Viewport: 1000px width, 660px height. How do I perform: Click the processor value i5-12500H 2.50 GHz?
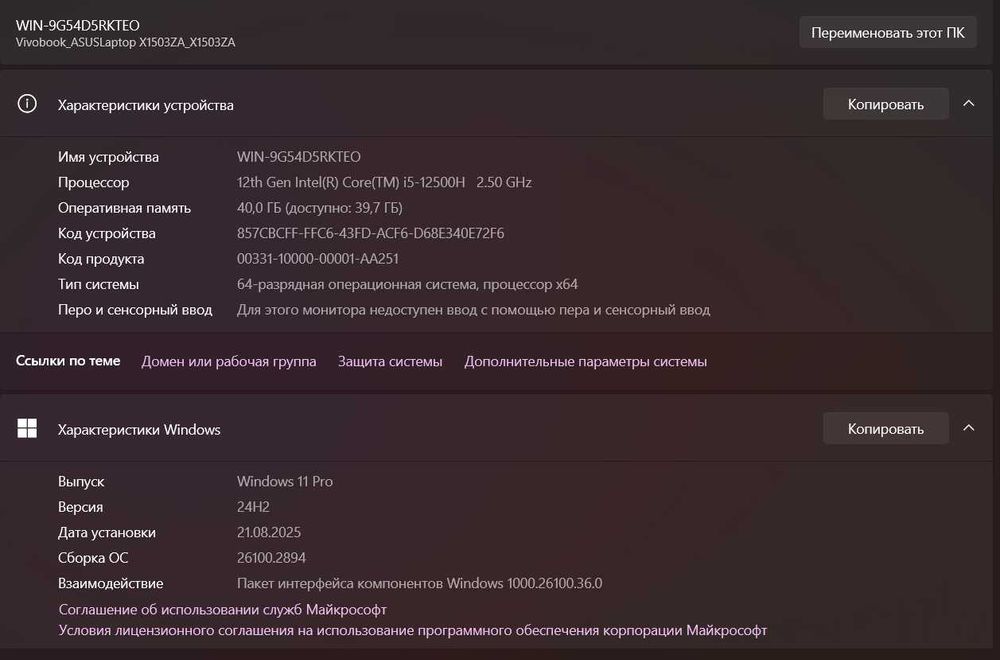pyautogui.click(x=384, y=182)
